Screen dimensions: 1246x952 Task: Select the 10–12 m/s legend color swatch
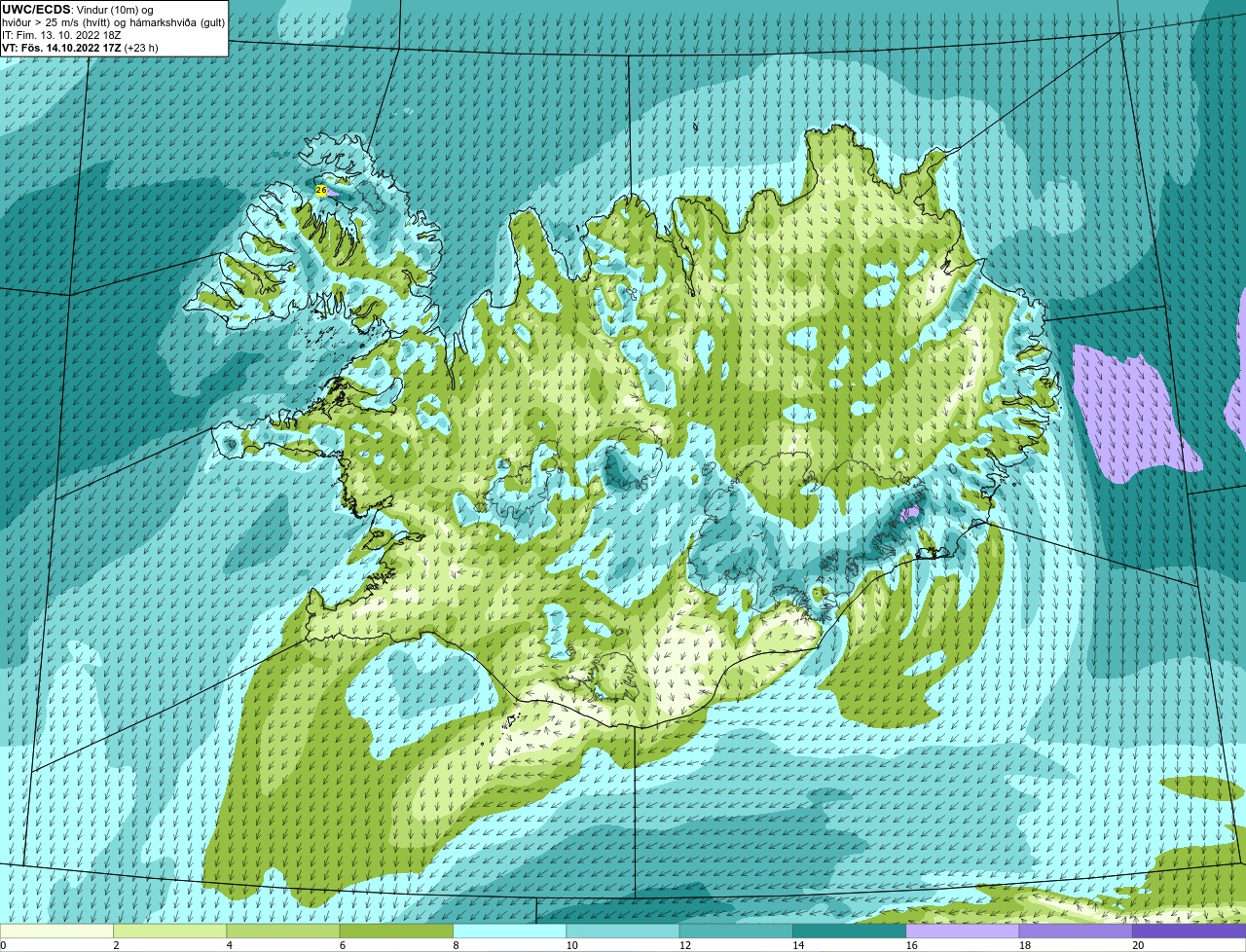pyautogui.click(x=623, y=931)
